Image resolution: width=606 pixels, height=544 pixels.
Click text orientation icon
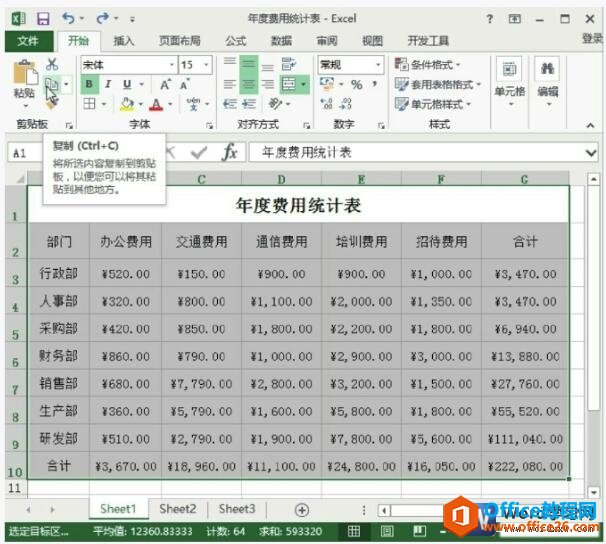(x=275, y=104)
